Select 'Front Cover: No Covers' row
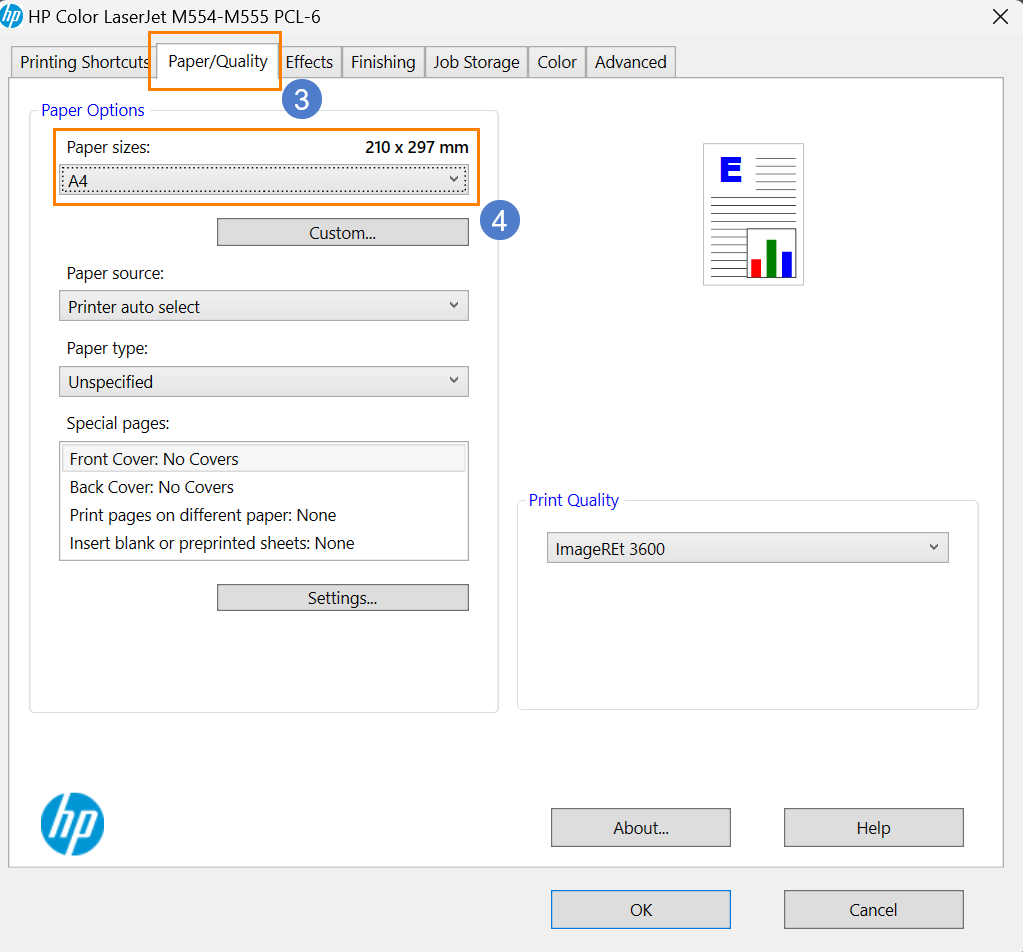Image resolution: width=1023 pixels, height=952 pixels. click(x=264, y=459)
